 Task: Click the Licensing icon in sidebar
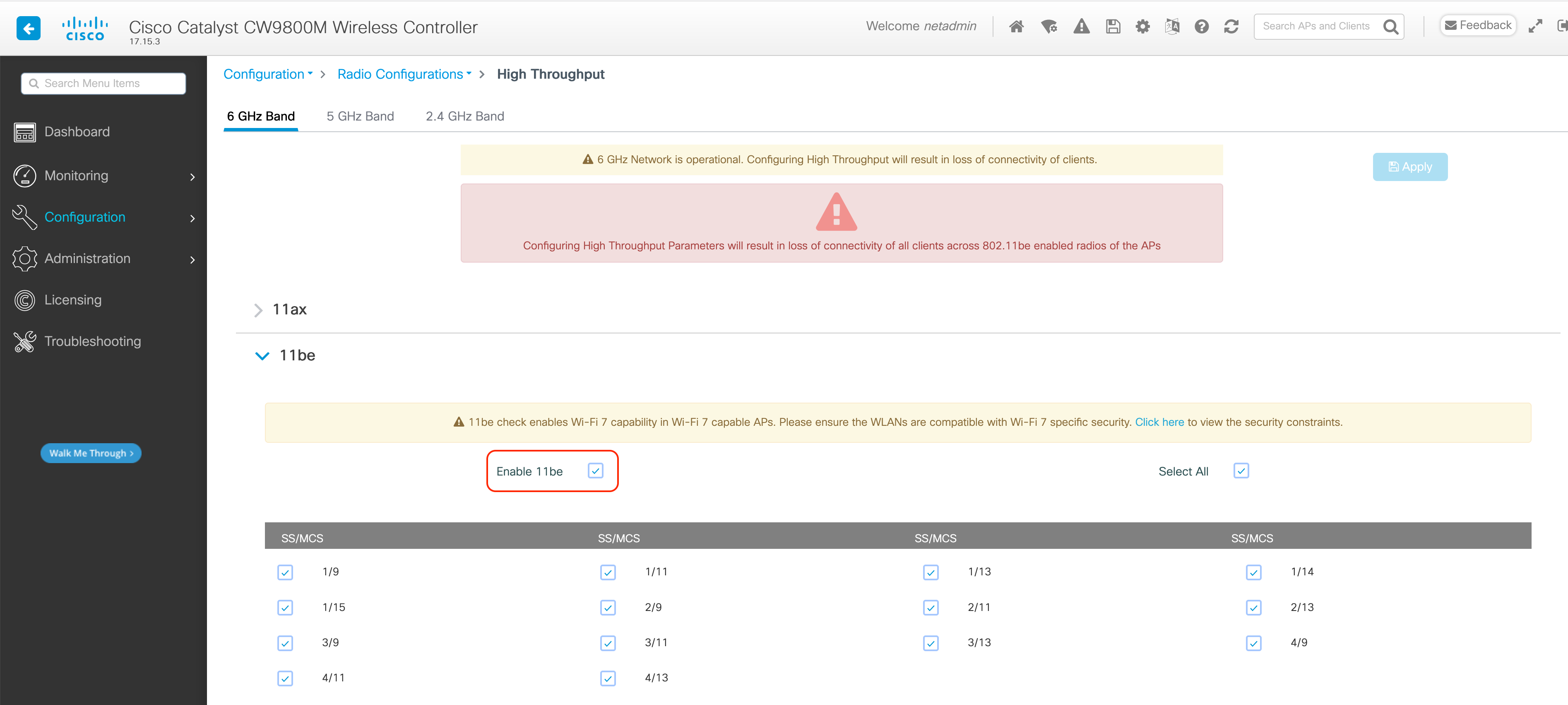pyautogui.click(x=25, y=300)
